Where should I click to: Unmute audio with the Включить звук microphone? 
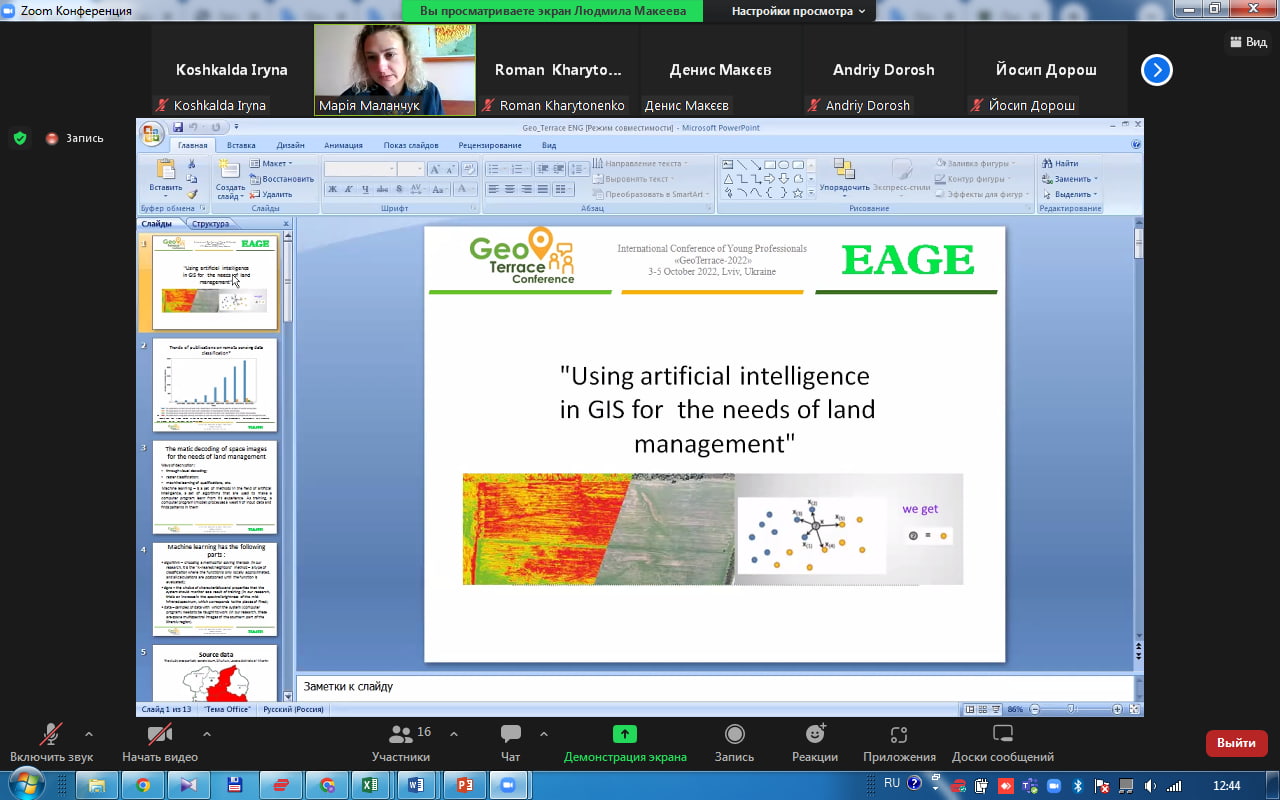(x=52, y=743)
